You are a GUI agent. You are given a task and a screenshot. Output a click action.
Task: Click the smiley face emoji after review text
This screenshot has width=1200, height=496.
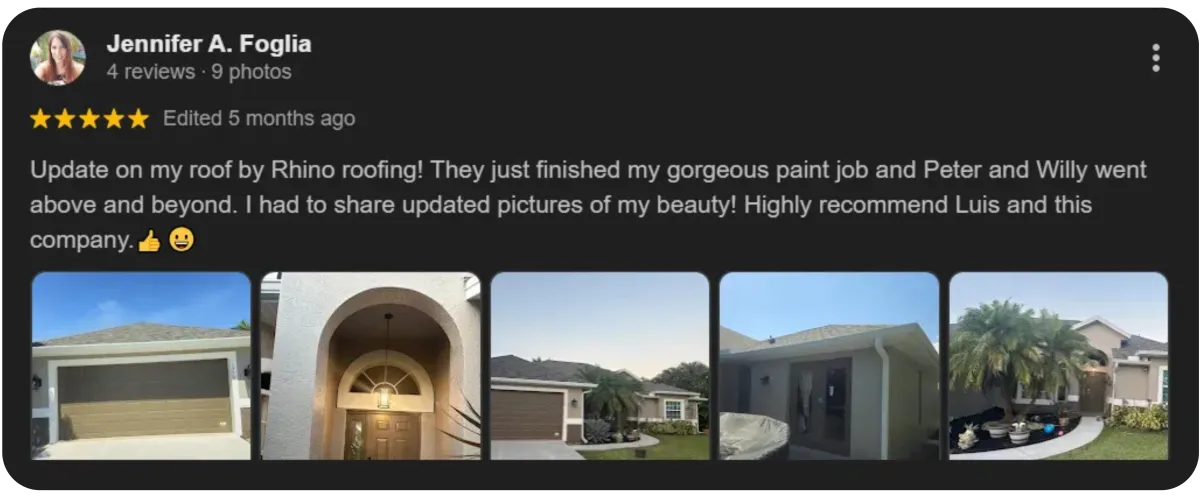coord(181,240)
